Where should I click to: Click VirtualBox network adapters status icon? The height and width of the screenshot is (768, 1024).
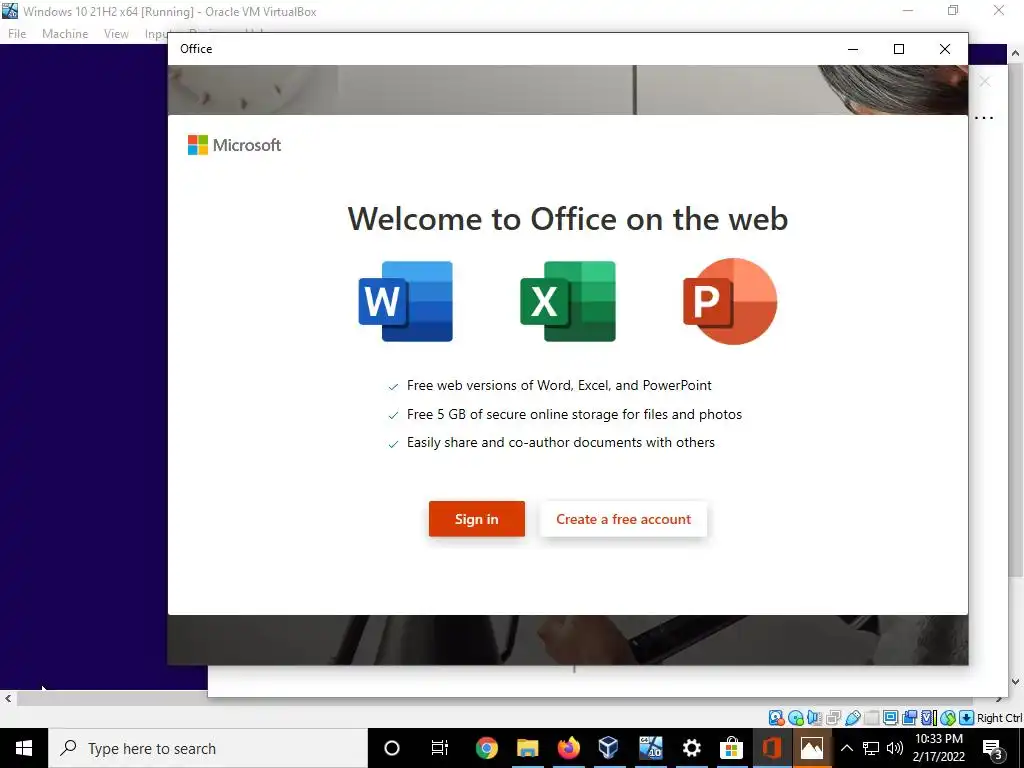(833, 718)
